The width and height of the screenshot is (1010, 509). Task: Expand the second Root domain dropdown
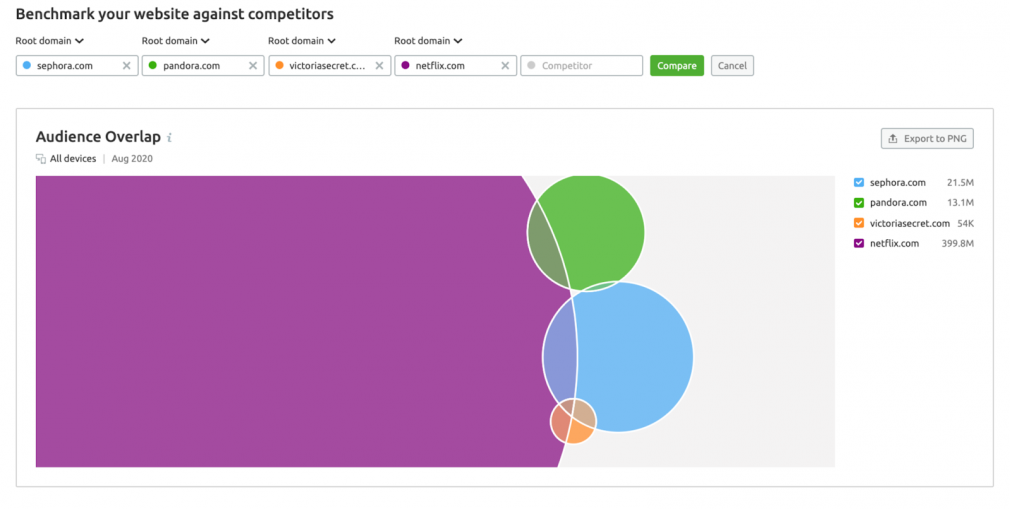pyautogui.click(x=176, y=41)
